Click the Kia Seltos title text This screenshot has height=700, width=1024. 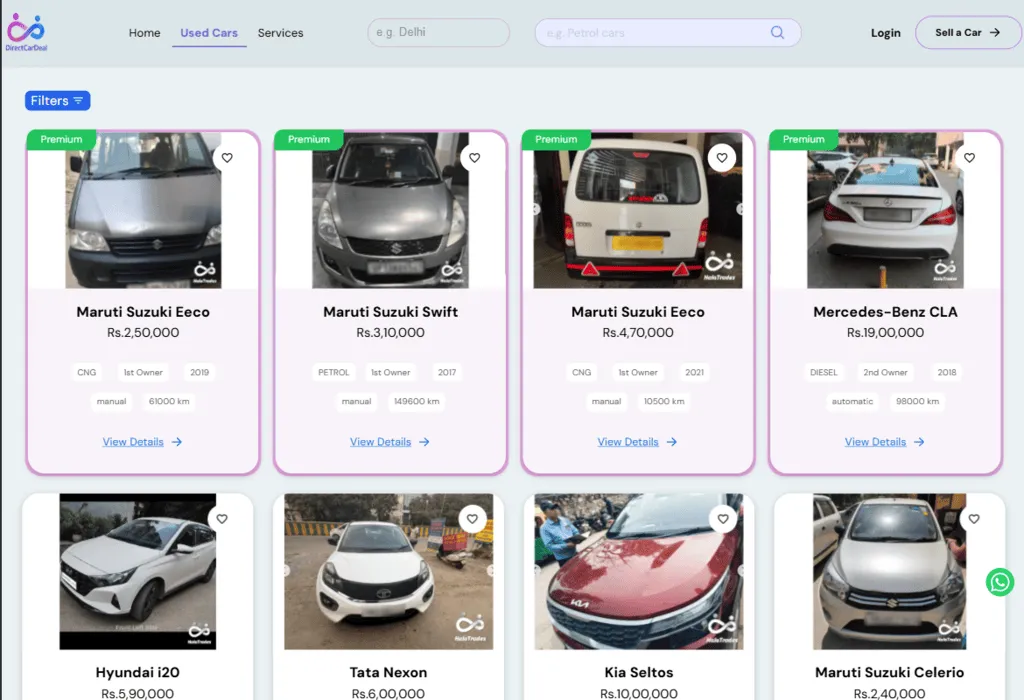pyautogui.click(x=639, y=673)
